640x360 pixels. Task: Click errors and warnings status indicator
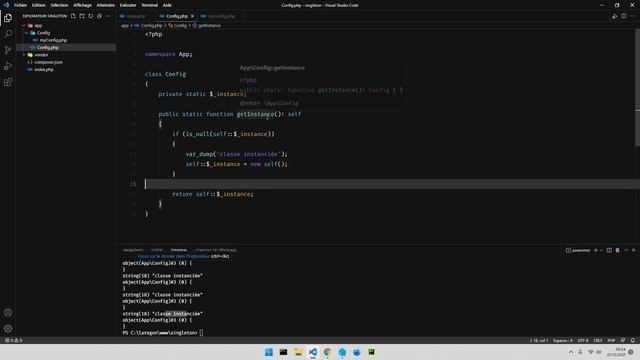coord(13,340)
